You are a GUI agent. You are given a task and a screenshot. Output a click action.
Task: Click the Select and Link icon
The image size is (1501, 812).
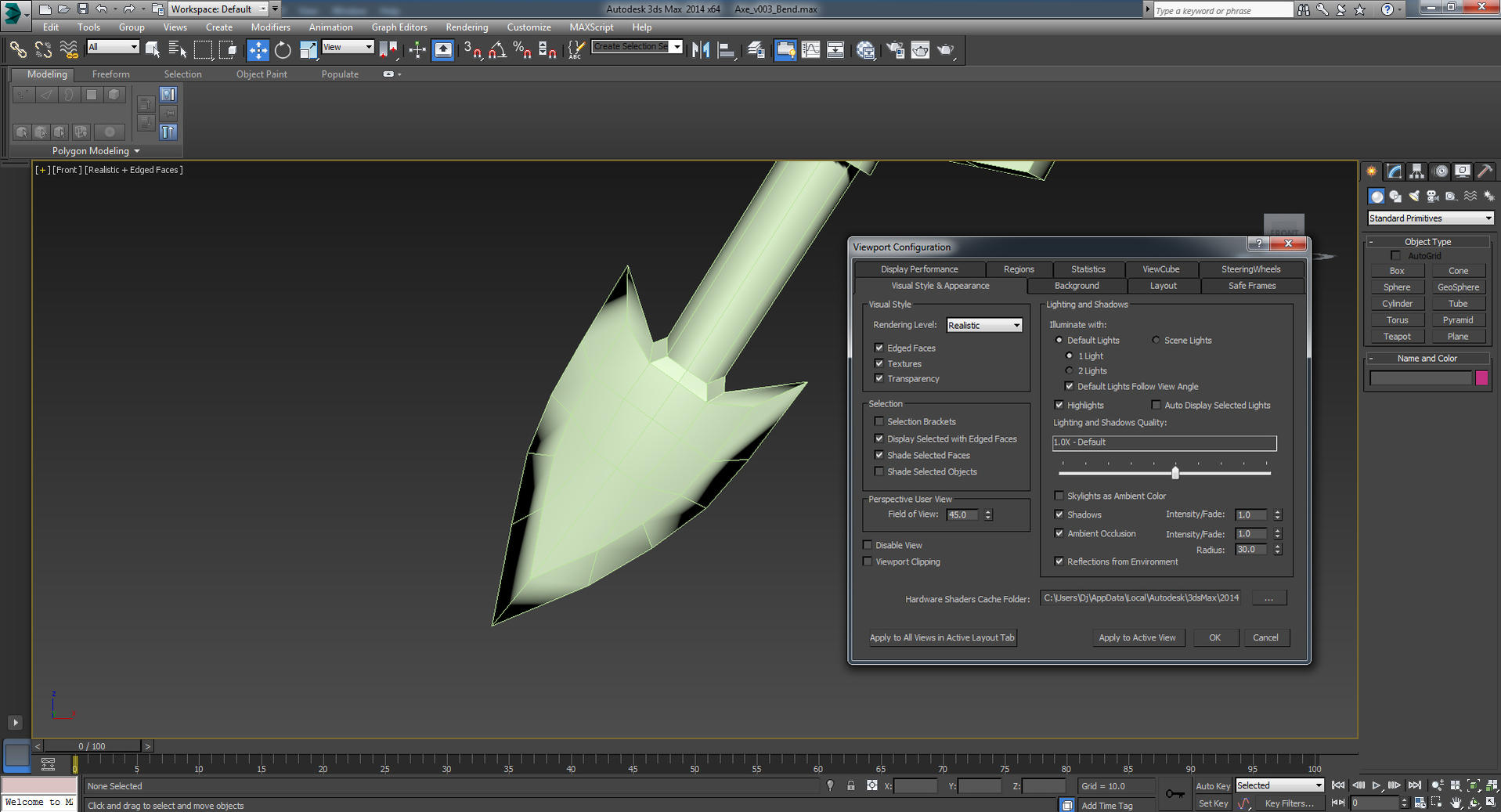pos(18,50)
